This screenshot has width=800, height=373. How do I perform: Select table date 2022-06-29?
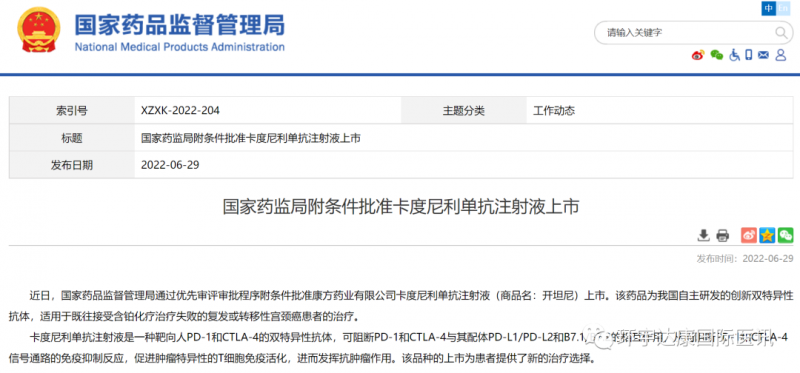pyautogui.click(x=170, y=165)
